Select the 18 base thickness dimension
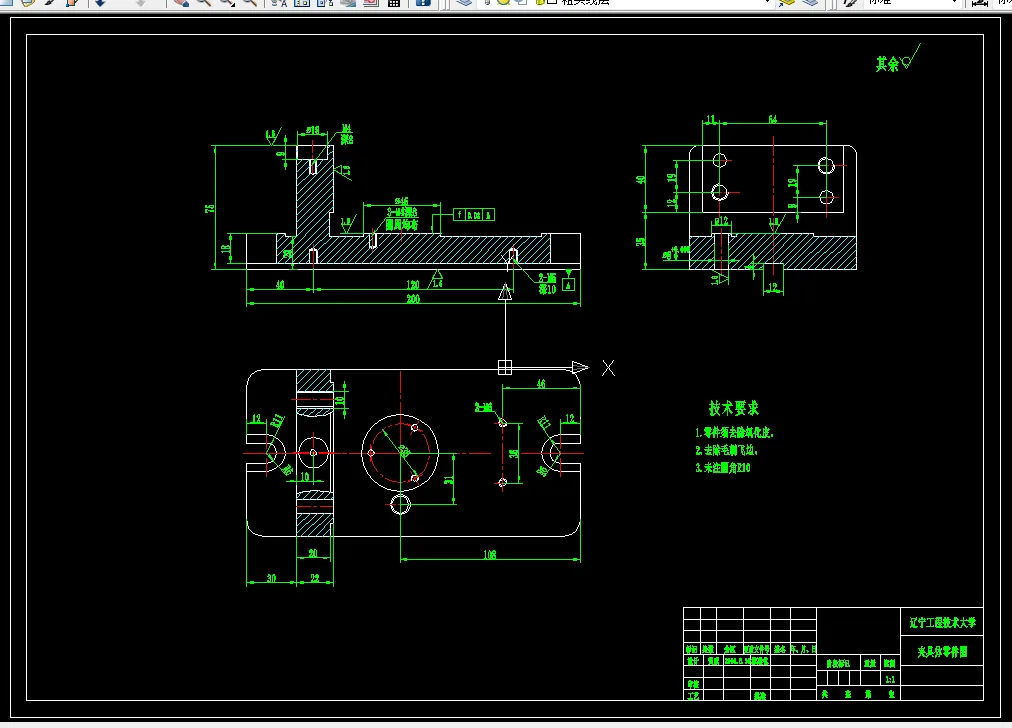1012x728 pixels. 226,248
